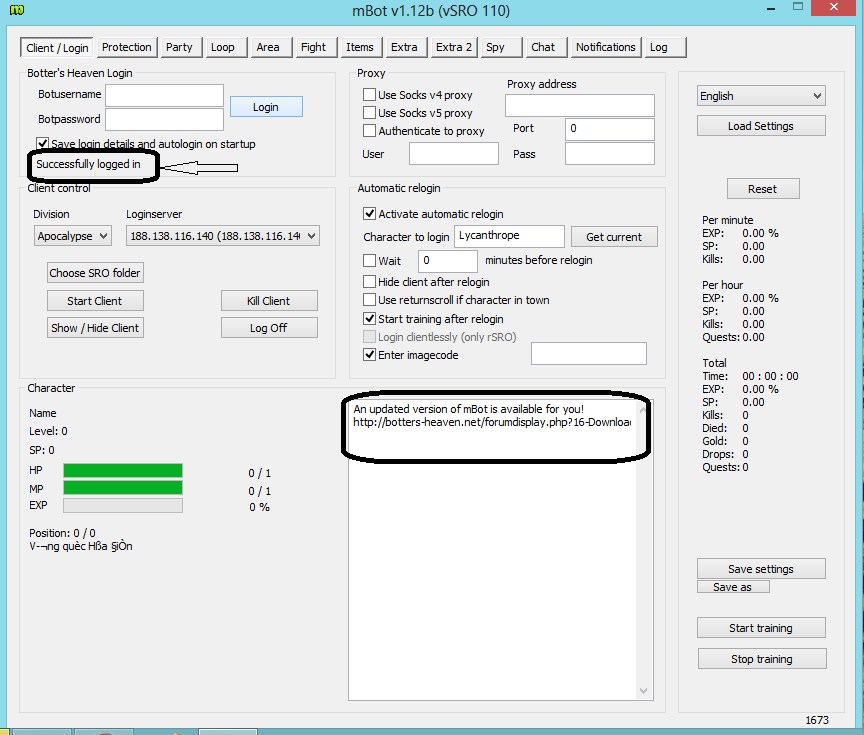The width and height of the screenshot is (864, 735).
Task: Close the mBot window
Action: point(834,7)
